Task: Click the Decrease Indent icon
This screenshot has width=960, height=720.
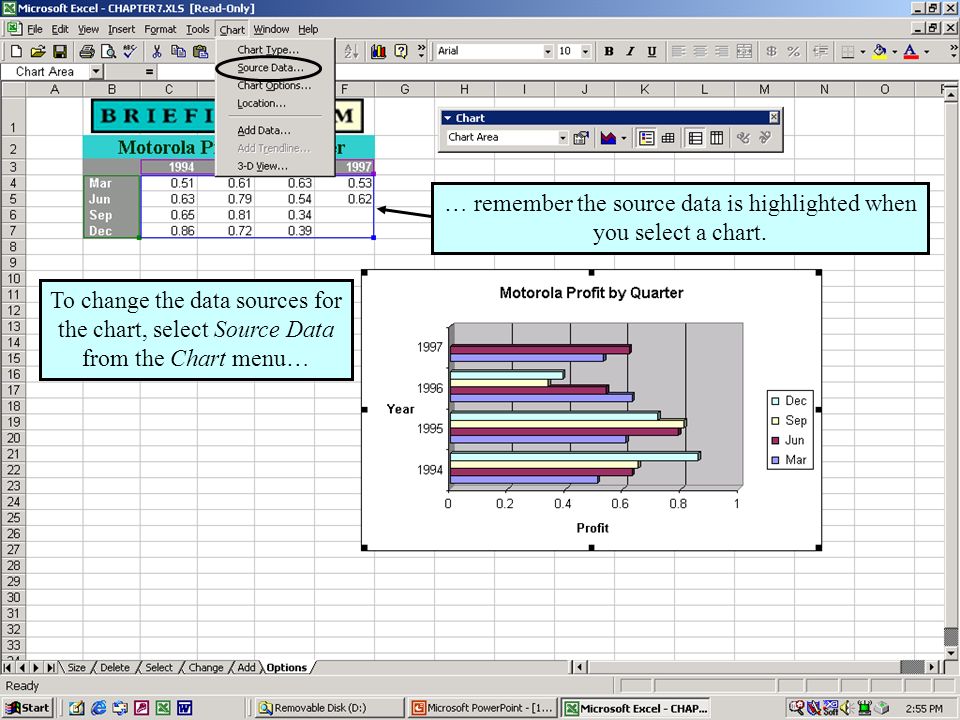Action: click(x=820, y=51)
